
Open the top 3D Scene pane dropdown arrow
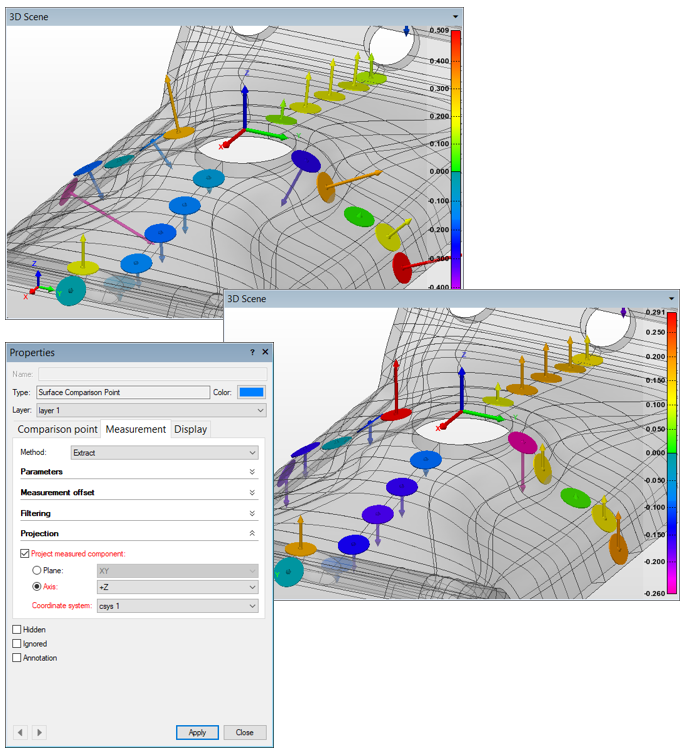coord(455,17)
